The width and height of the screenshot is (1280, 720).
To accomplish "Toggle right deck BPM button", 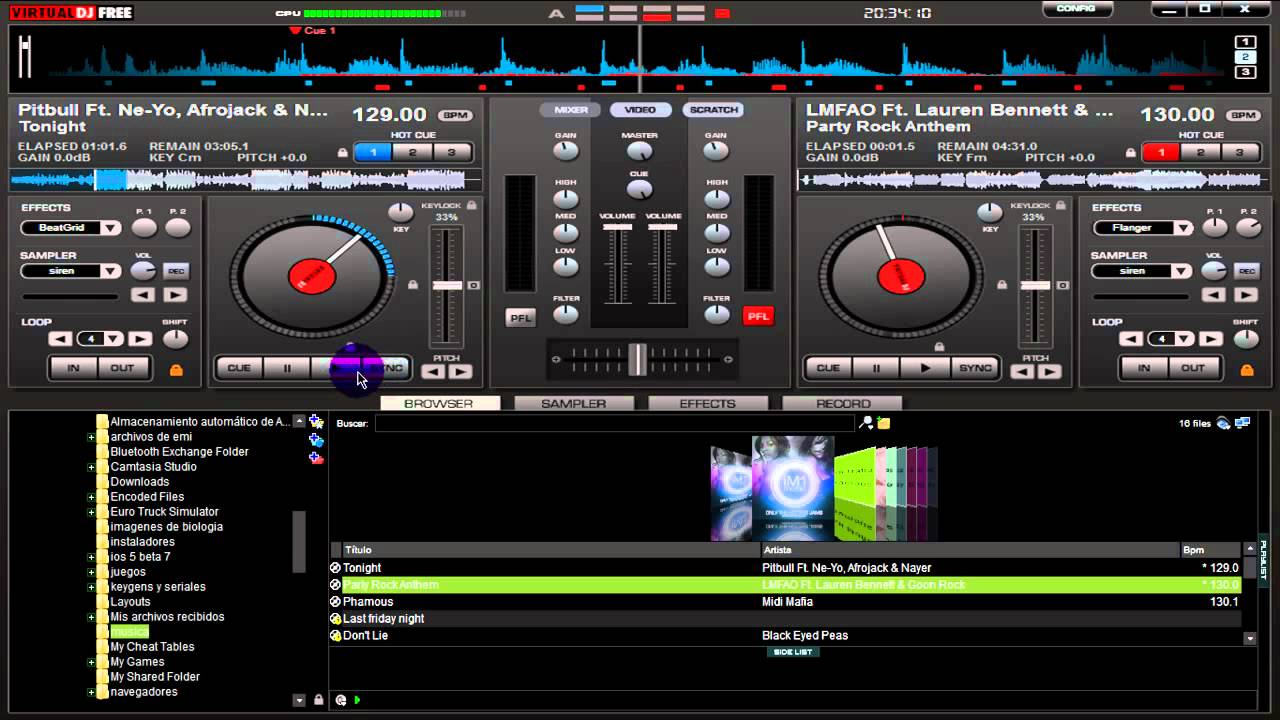I will pos(1243,115).
